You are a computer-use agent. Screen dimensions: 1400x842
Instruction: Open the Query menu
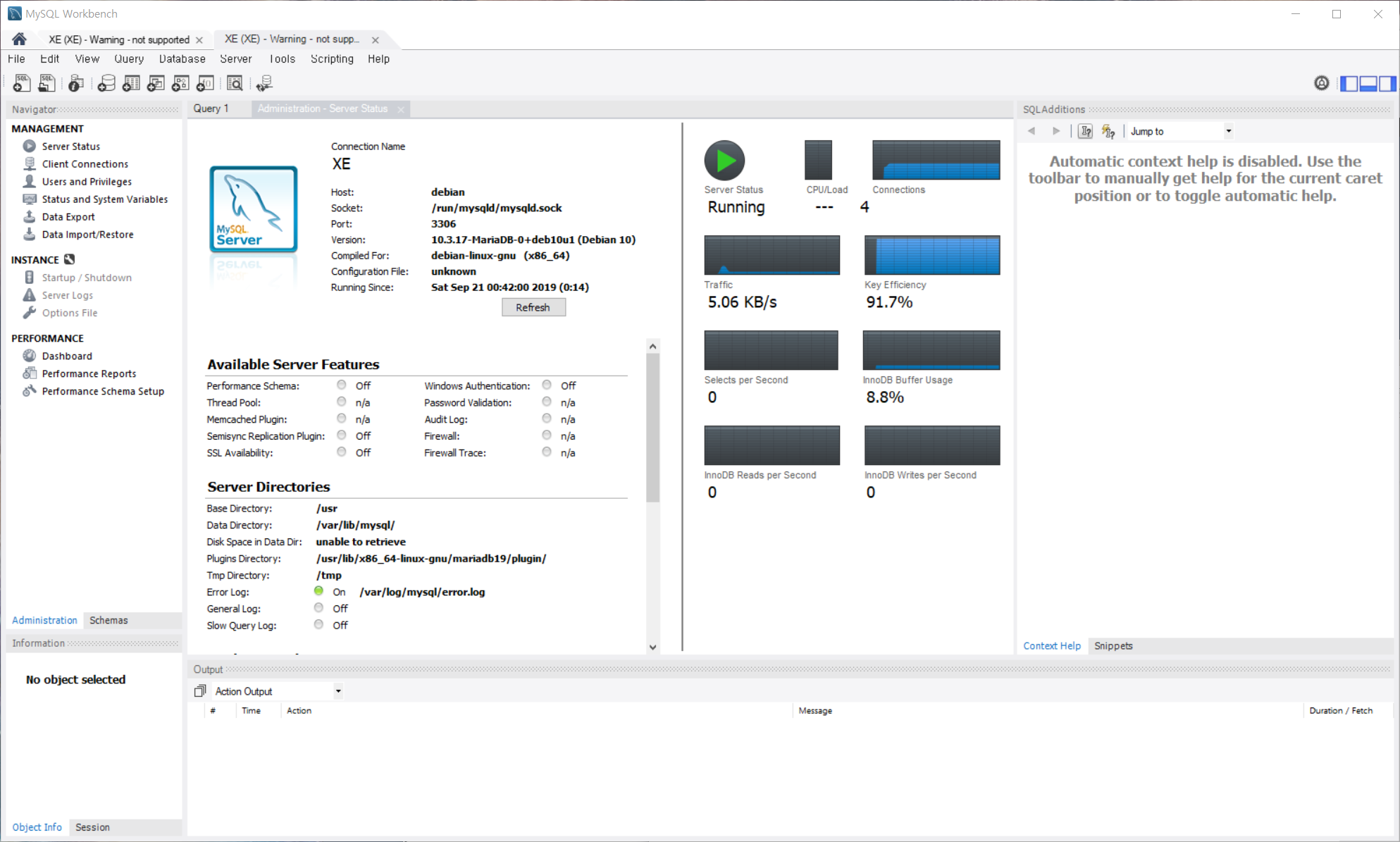point(129,58)
